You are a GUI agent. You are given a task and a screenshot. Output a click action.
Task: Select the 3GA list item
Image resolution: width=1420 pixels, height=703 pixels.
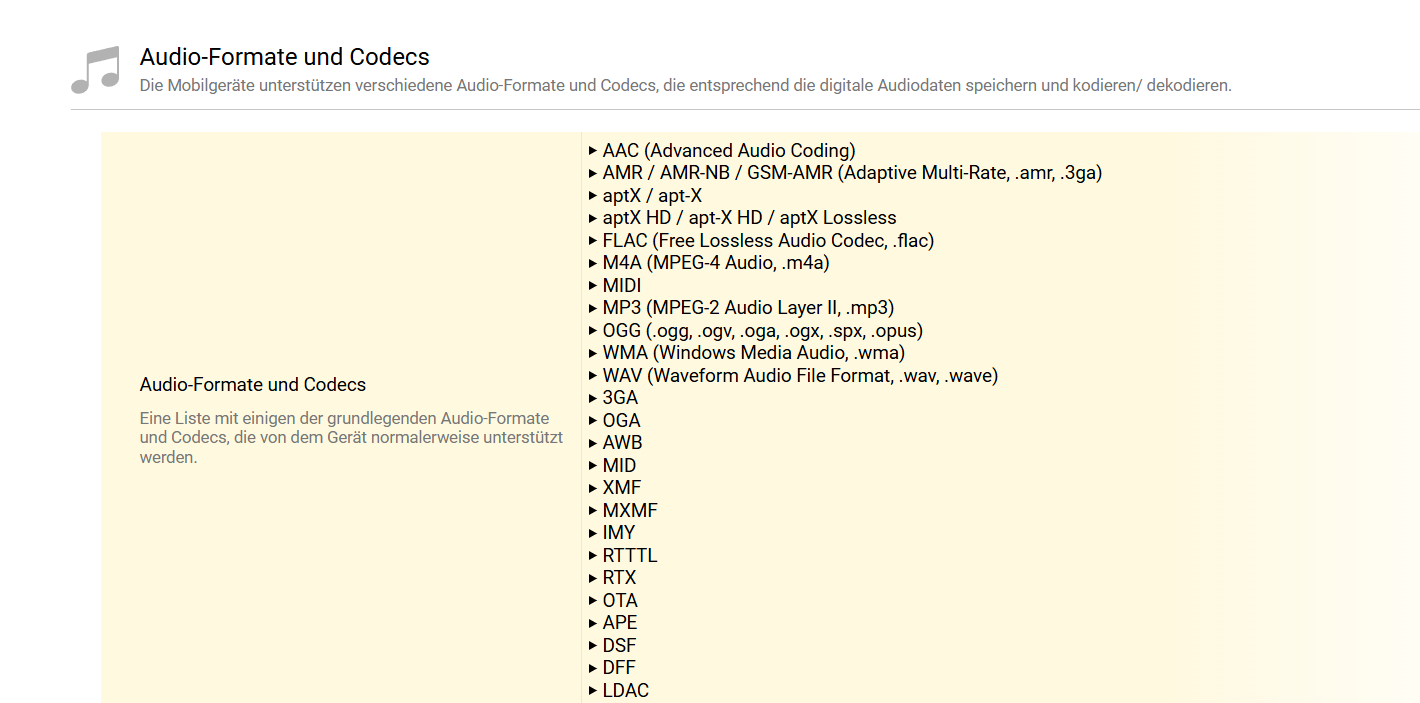click(x=614, y=398)
